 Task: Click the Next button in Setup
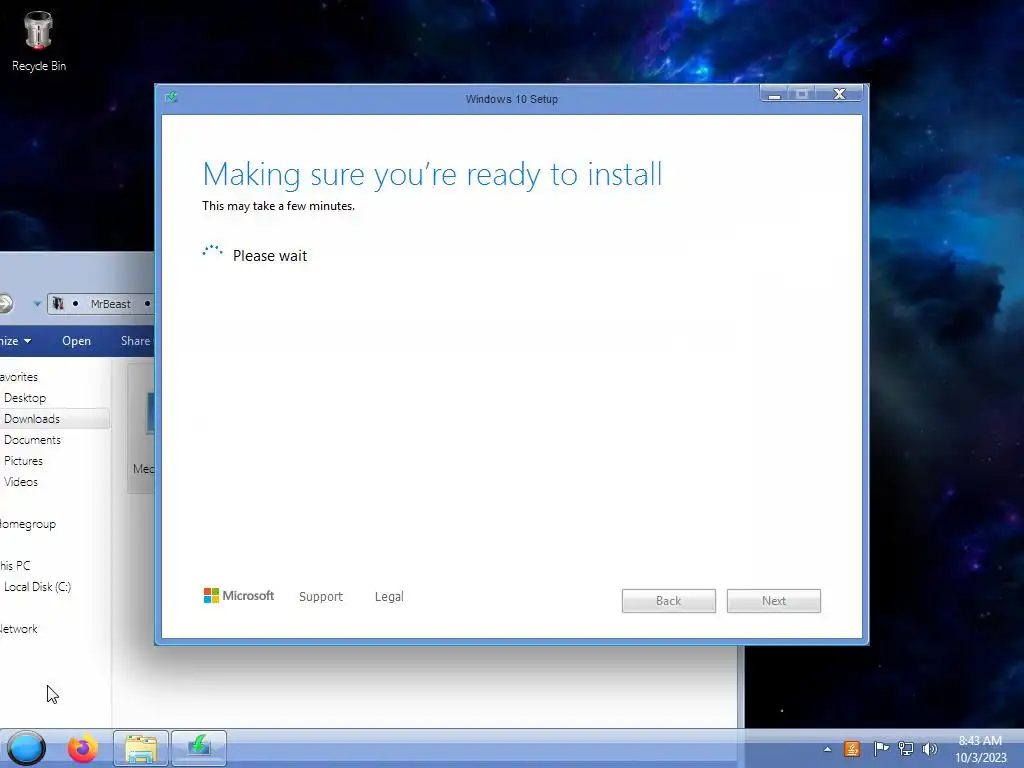[774, 601]
